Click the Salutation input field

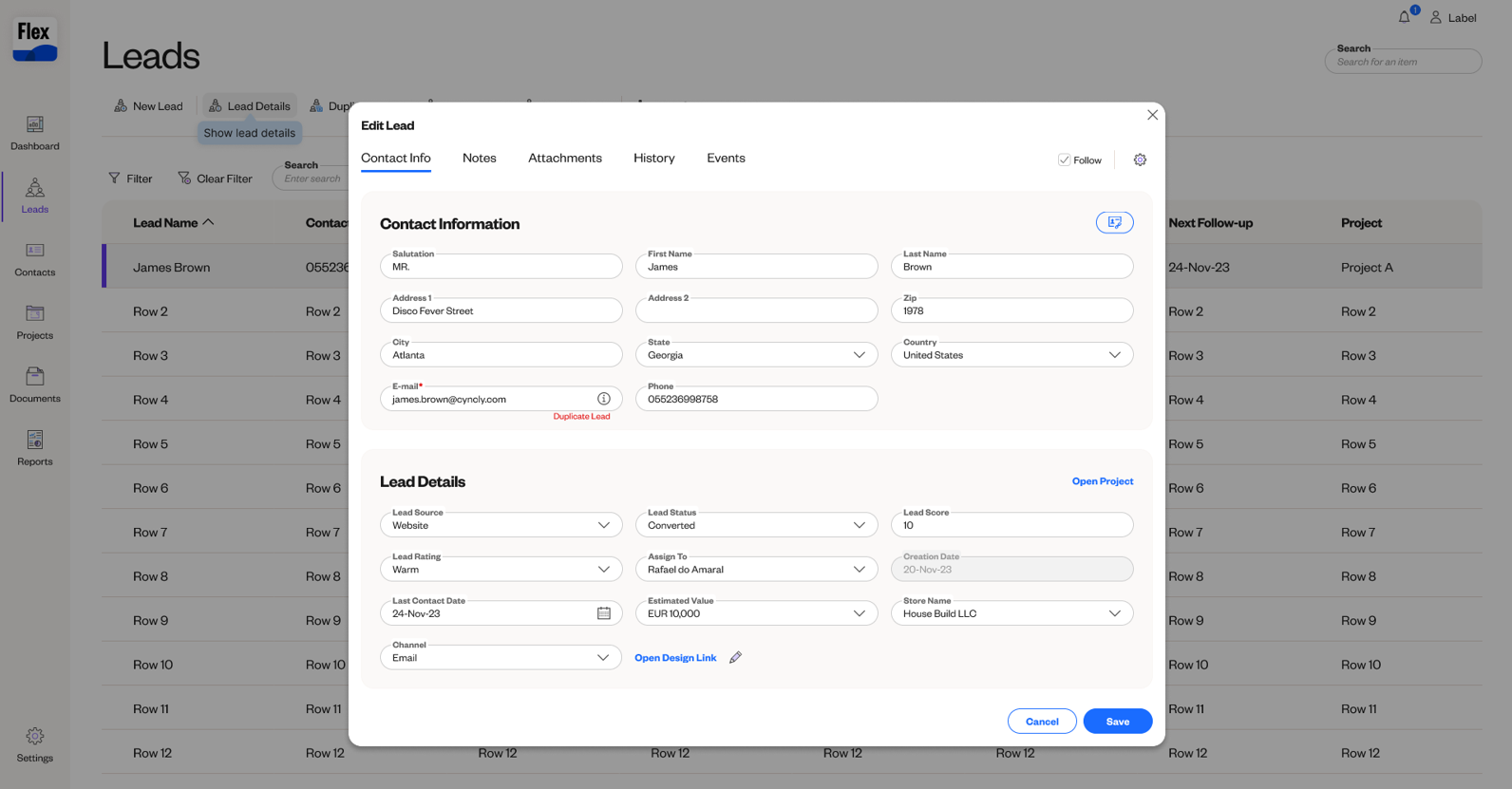tap(501, 266)
